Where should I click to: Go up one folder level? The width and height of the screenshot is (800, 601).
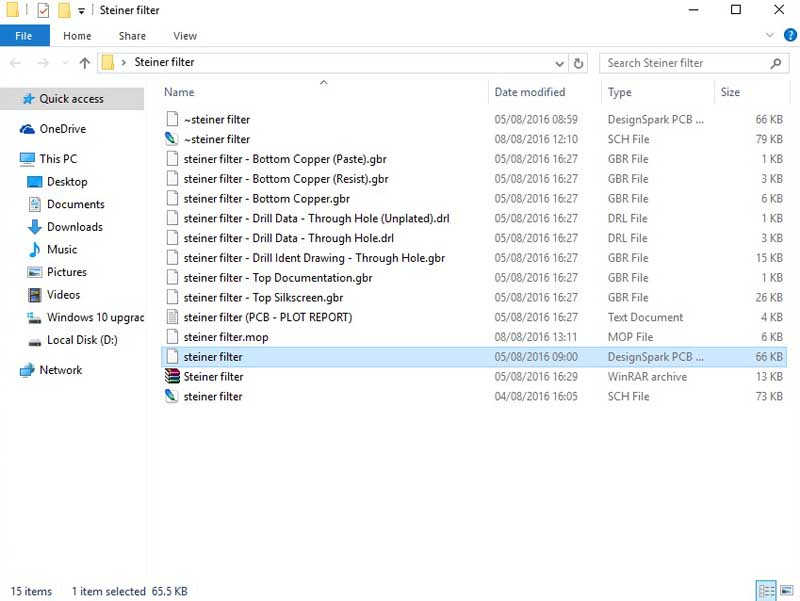click(85, 63)
